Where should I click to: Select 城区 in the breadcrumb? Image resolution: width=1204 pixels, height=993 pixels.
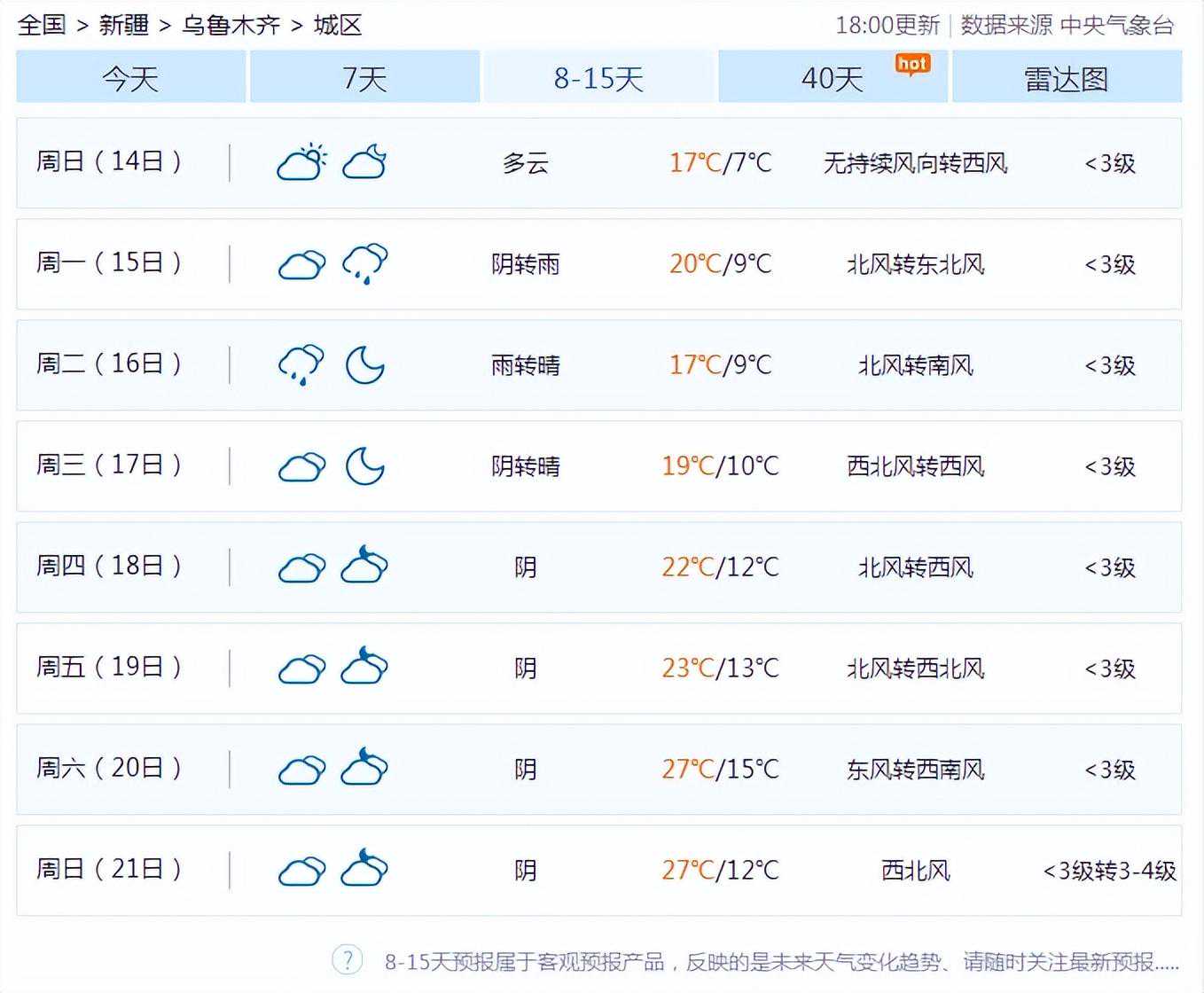[338, 25]
